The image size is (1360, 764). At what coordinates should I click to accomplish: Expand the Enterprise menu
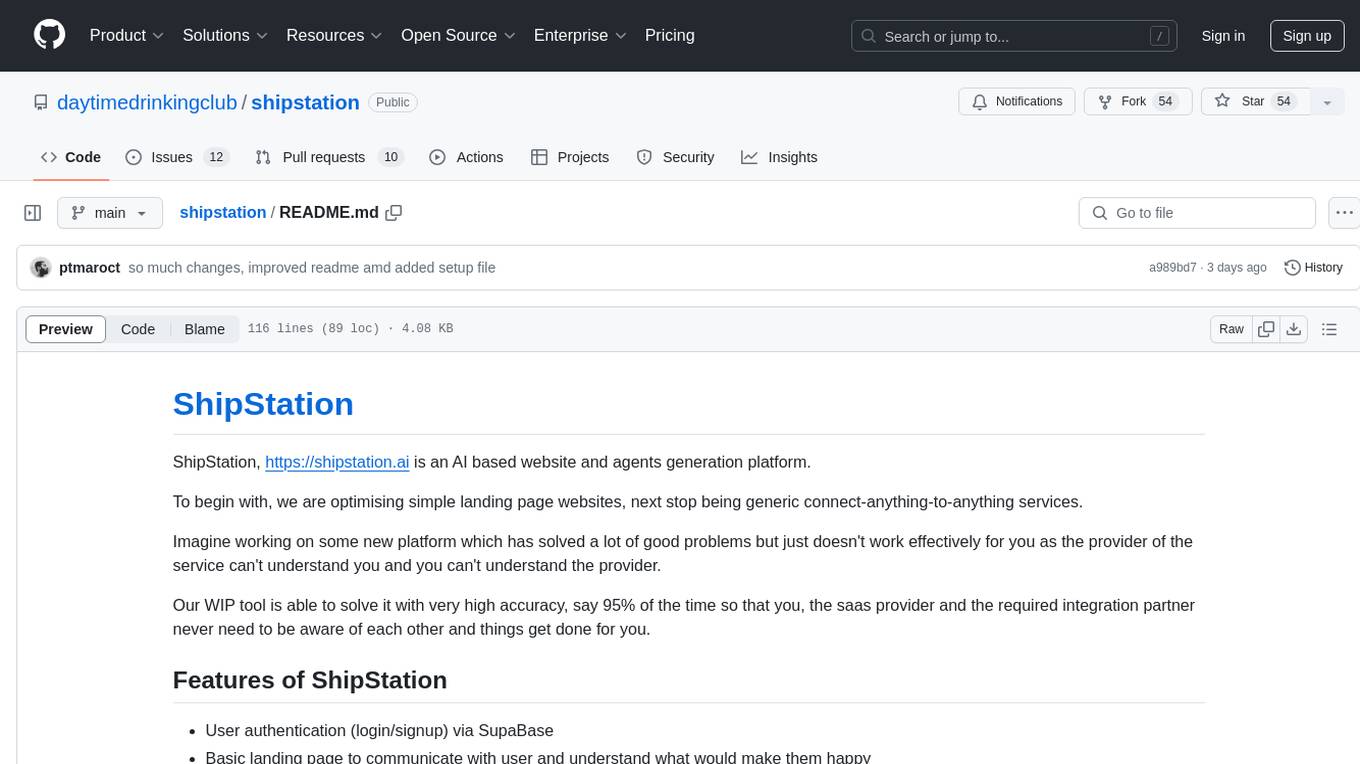pos(580,35)
